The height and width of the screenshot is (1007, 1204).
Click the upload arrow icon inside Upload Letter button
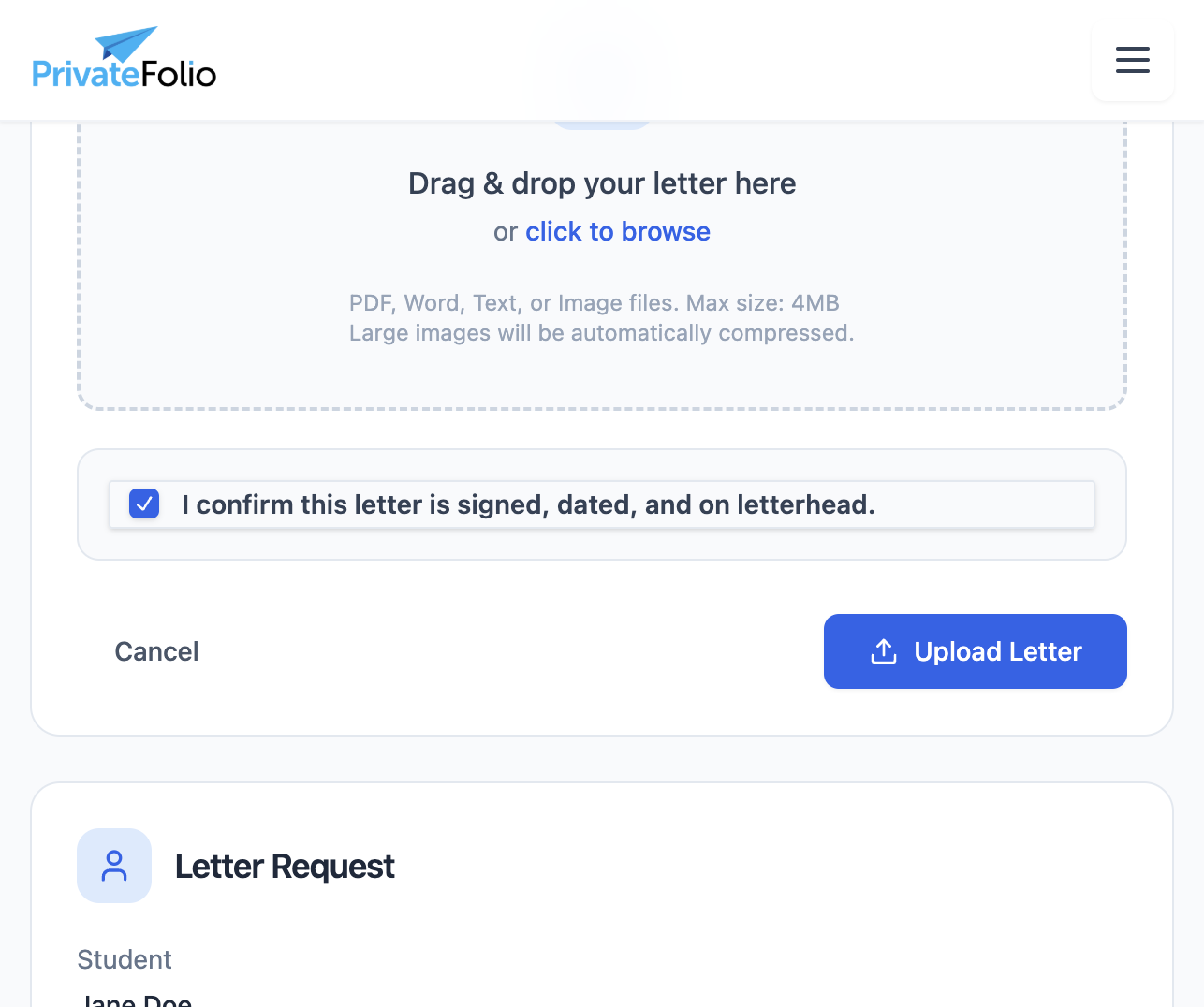click(883, 651)
